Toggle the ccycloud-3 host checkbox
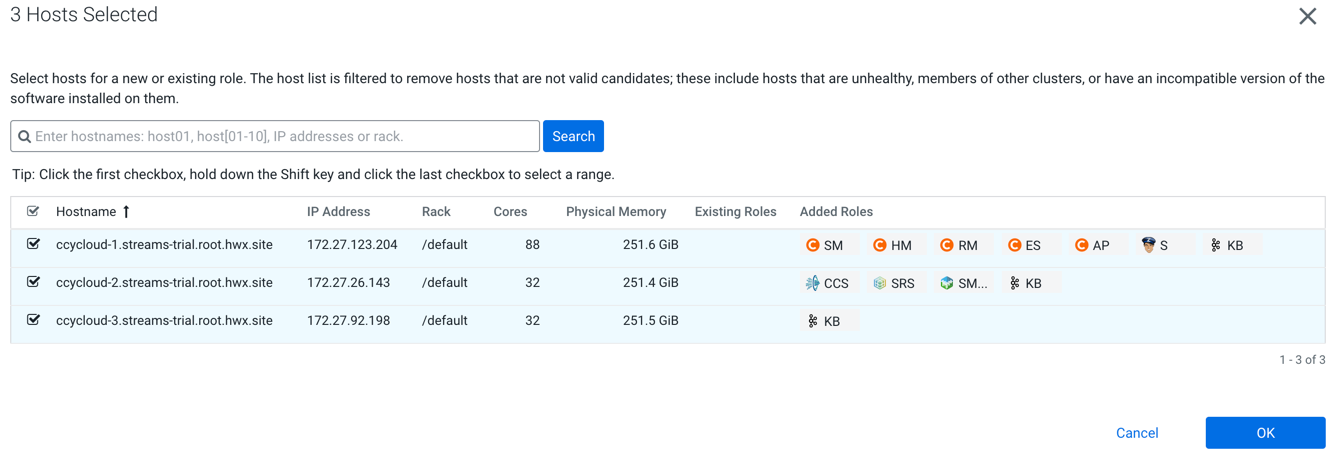Viewport: 1332px width, 459px height. (x=33, y=320)
